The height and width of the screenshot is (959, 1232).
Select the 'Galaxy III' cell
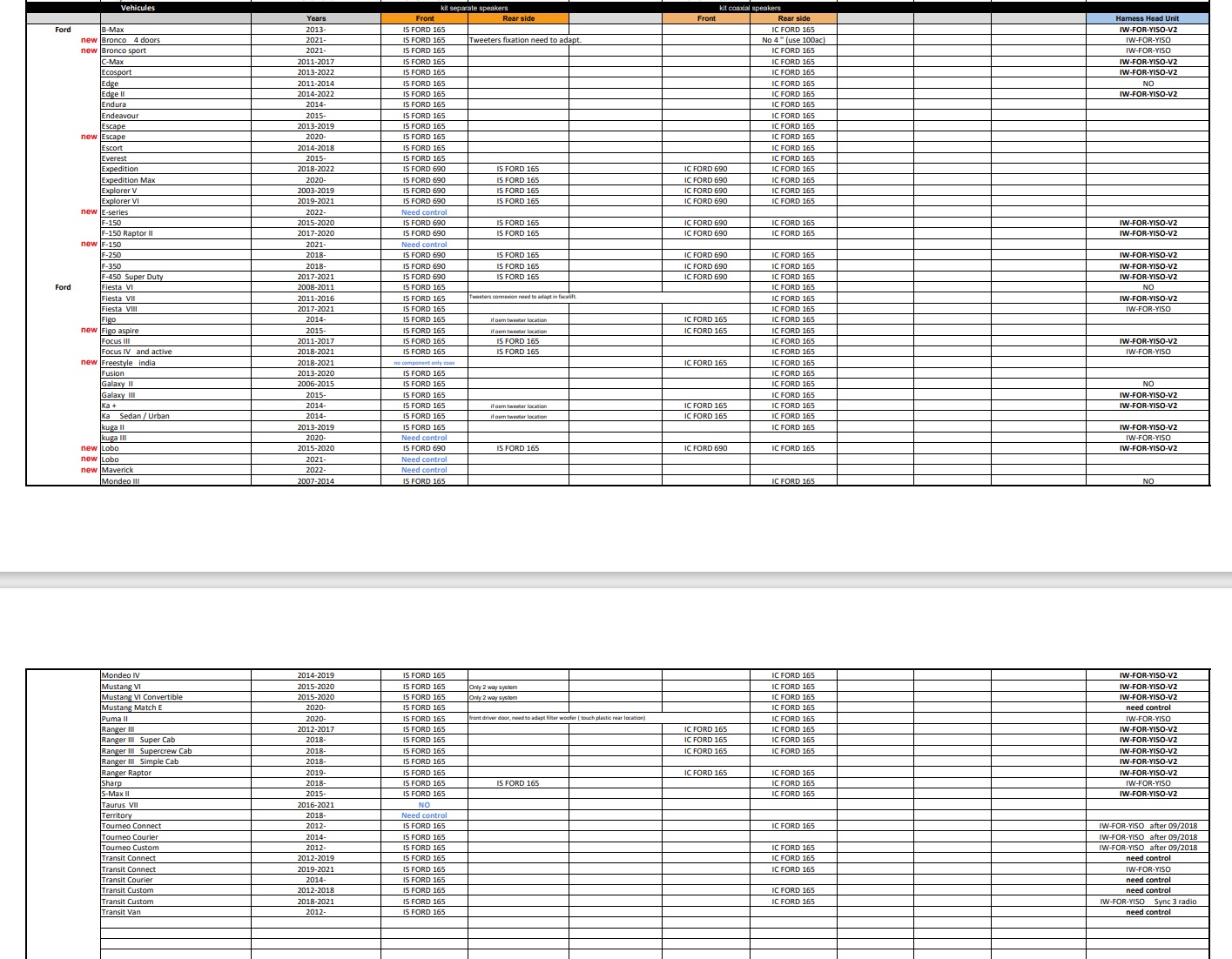point(176,395)
